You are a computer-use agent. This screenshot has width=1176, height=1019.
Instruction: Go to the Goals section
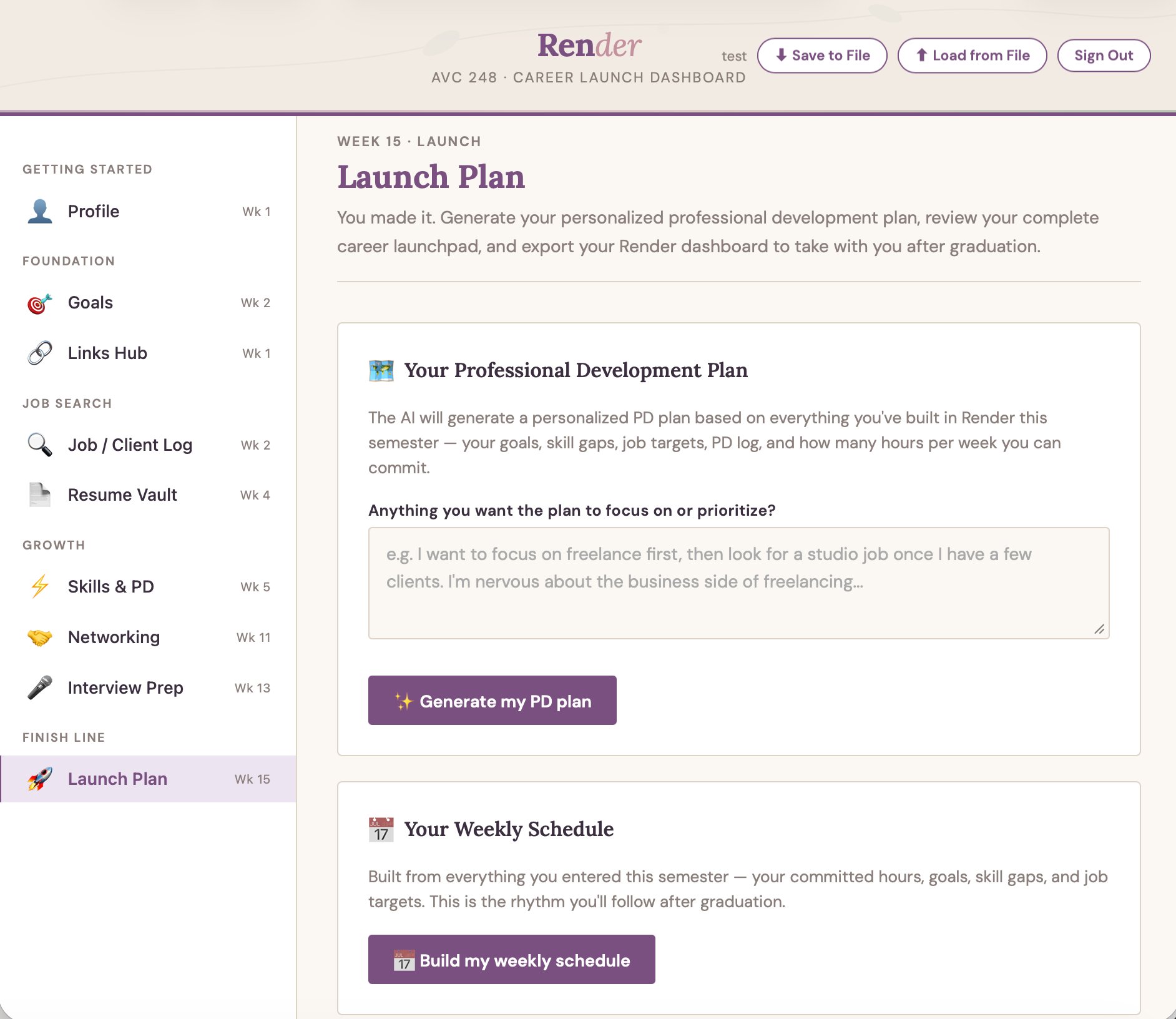coord(148,303)
